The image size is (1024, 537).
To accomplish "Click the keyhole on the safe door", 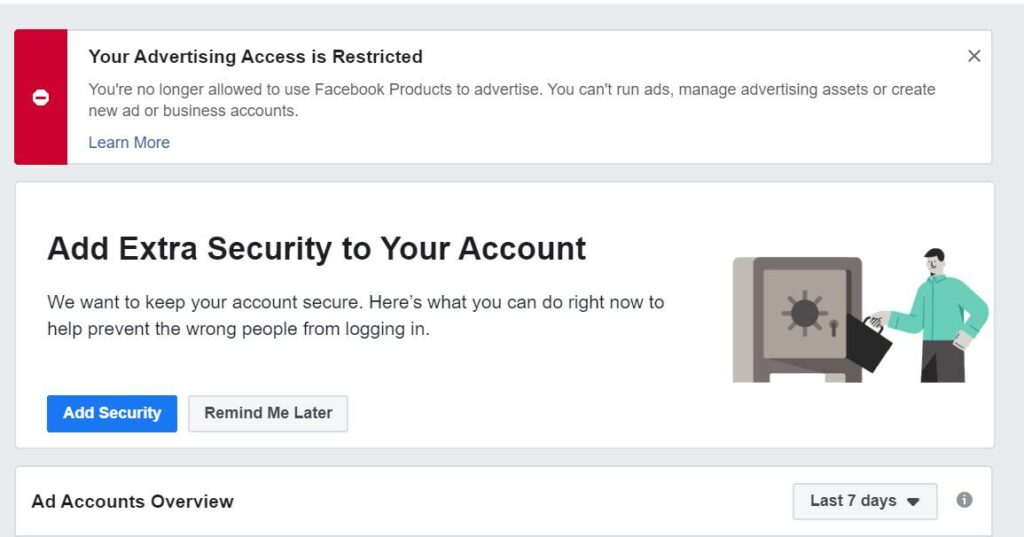I will coord(832,326).
